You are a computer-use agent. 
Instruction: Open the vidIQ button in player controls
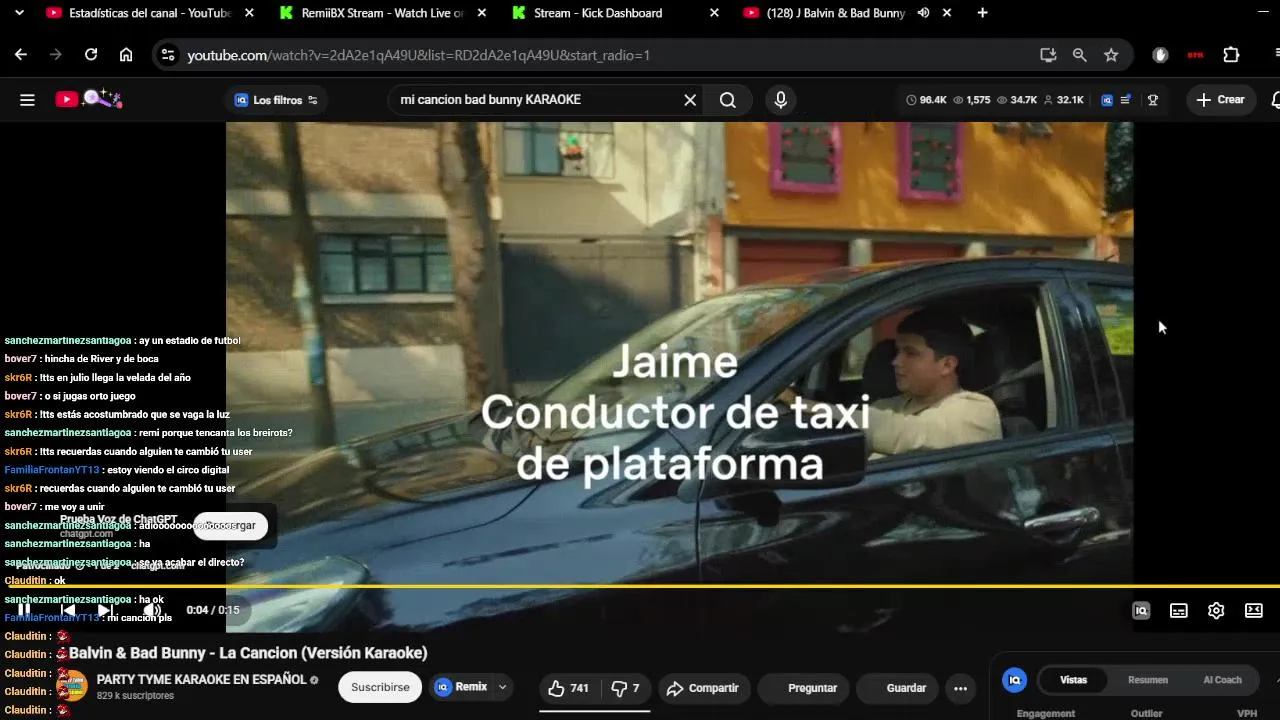point(1141,611)
